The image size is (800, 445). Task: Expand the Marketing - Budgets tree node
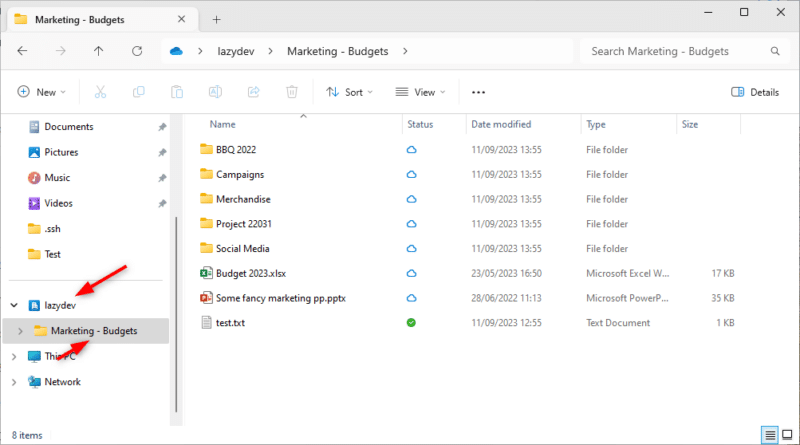click(20, 331)
